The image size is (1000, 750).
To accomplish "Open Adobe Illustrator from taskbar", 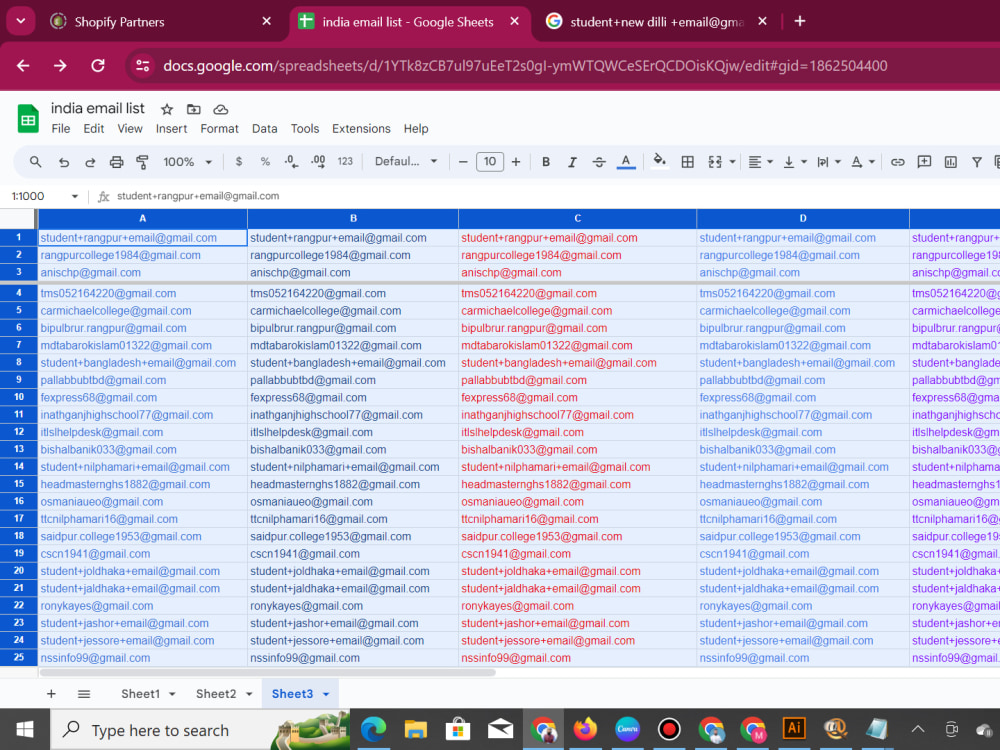I will pyautogui.click(x=795, y=728).
